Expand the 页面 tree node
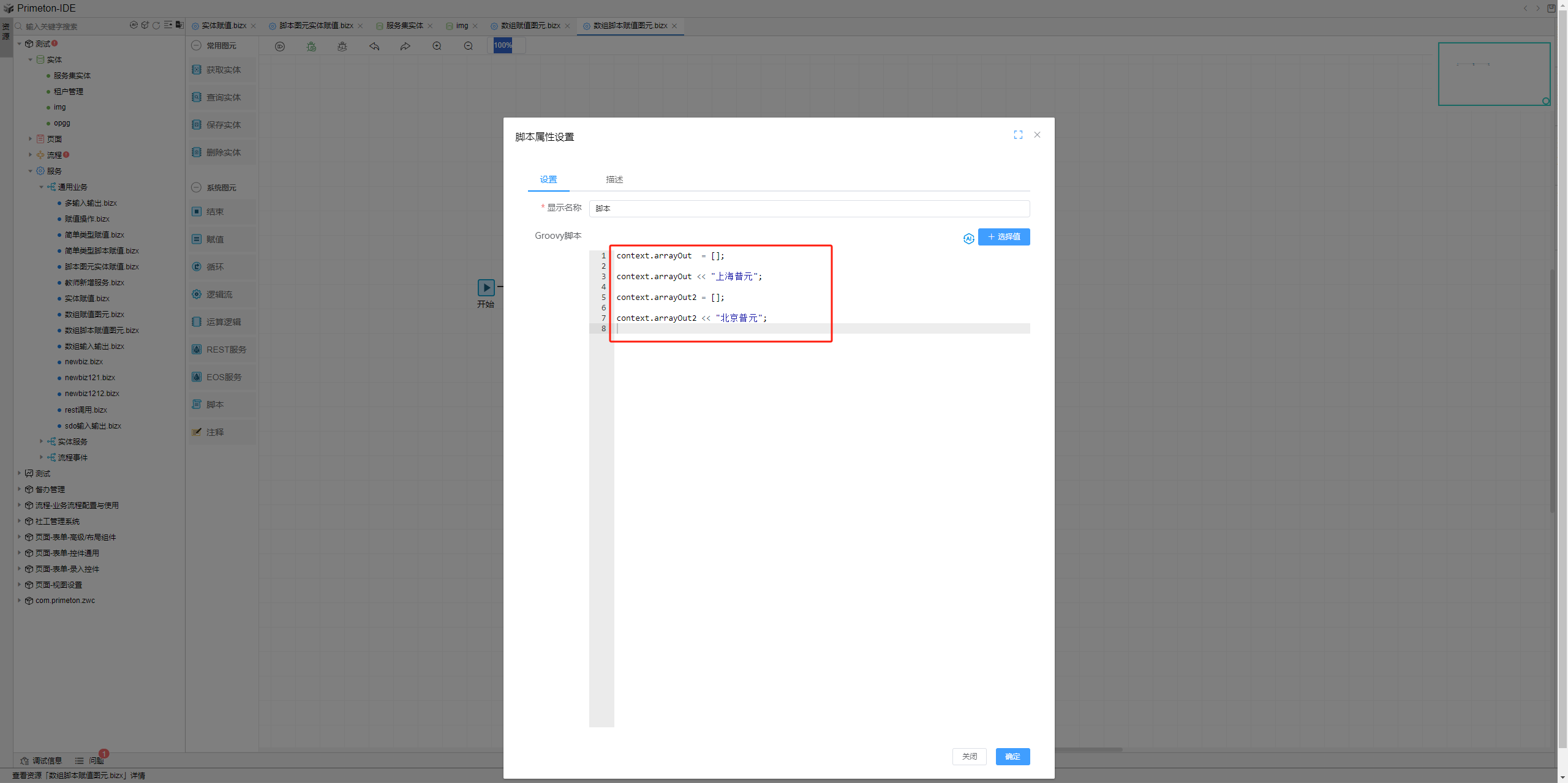This screenshot has width=1568, height=783. pyautogui.click(x=30, y=139)
